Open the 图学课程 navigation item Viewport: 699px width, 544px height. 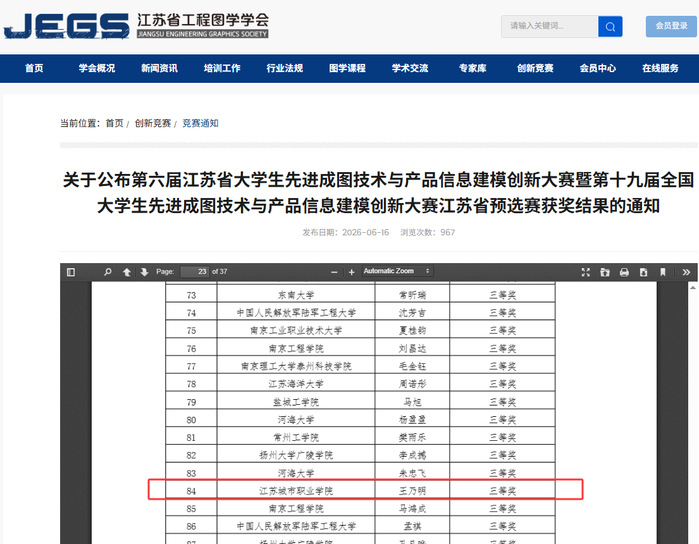tap(347, 68)
